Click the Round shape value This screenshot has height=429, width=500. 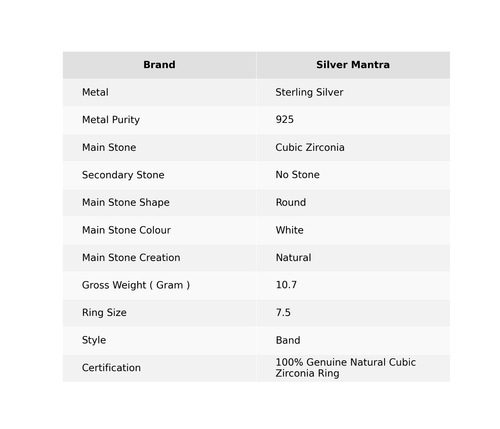pyautogui.click(x=291, y=202)
